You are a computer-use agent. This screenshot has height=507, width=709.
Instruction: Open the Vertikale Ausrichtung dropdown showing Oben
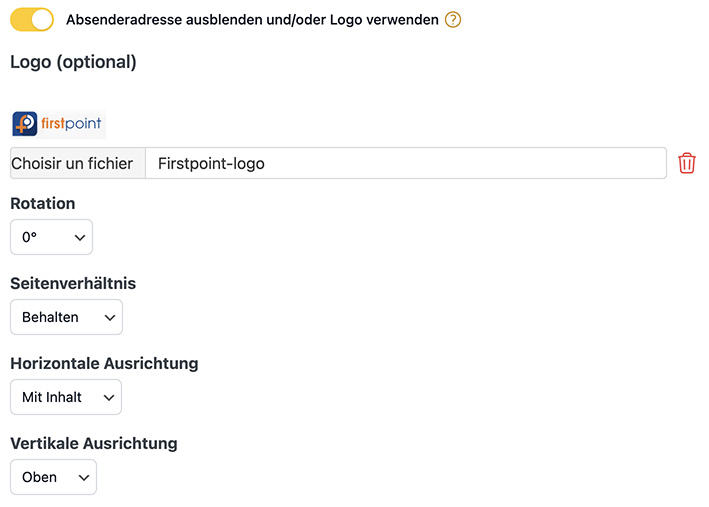point(53,477)
